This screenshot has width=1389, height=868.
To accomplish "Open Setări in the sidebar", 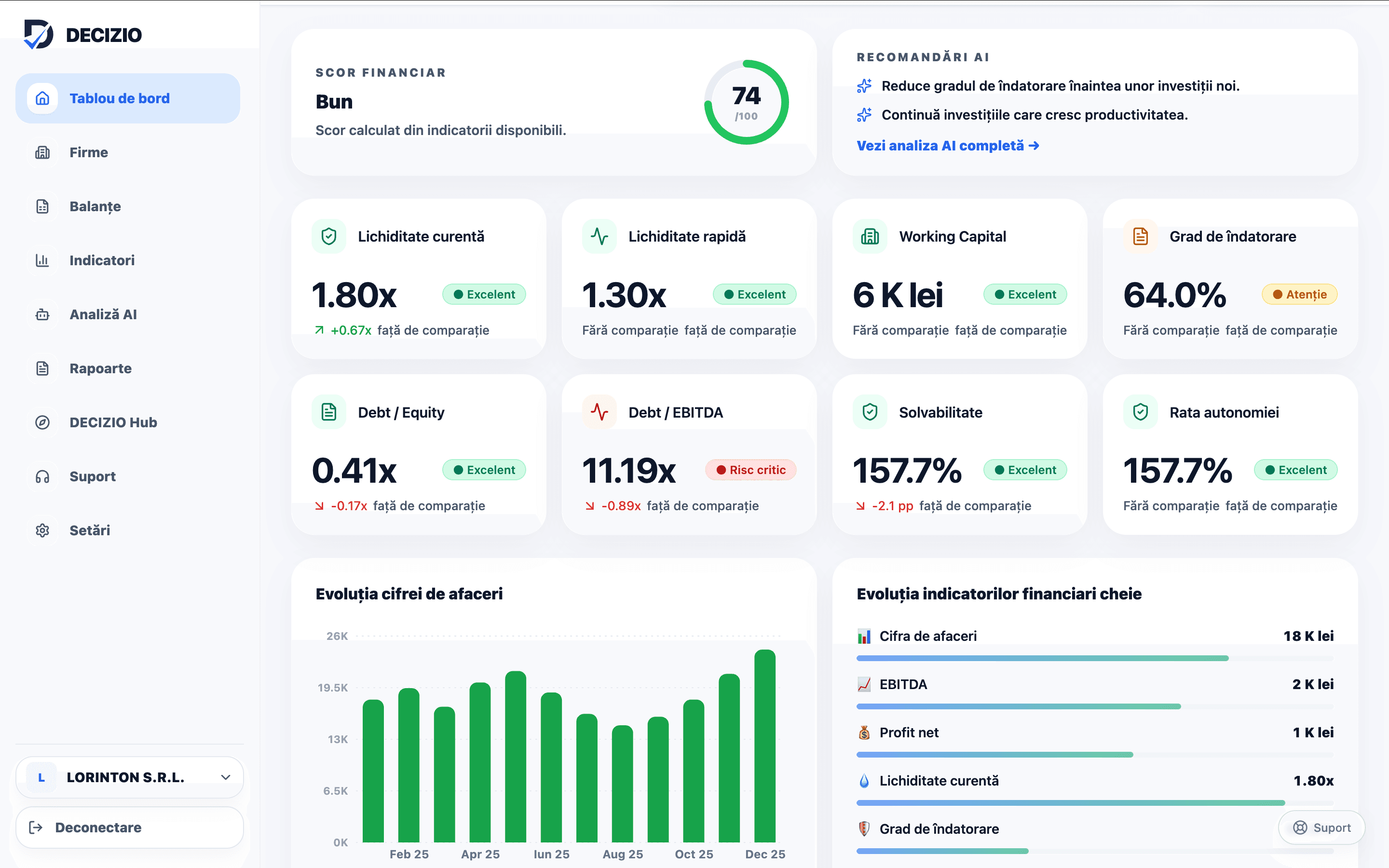I will point(127,530).
